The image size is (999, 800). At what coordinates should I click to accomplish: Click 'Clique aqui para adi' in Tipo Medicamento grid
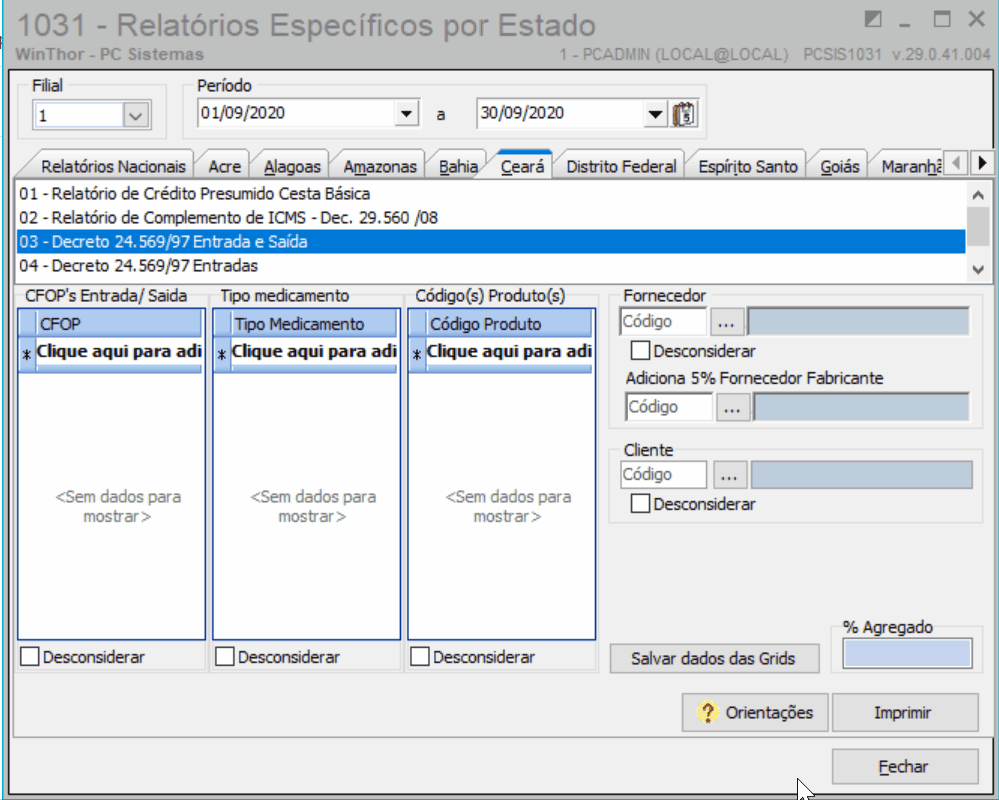[x=314, y=352]
